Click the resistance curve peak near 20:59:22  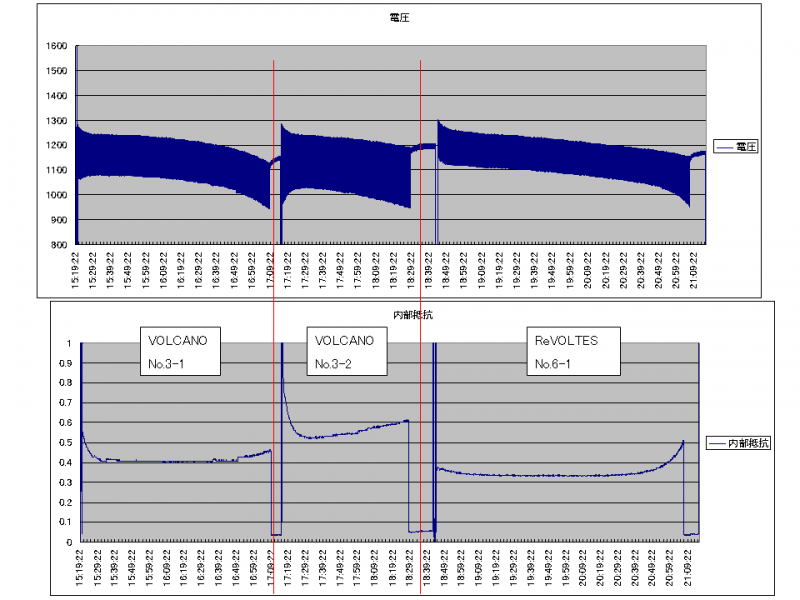683,441
